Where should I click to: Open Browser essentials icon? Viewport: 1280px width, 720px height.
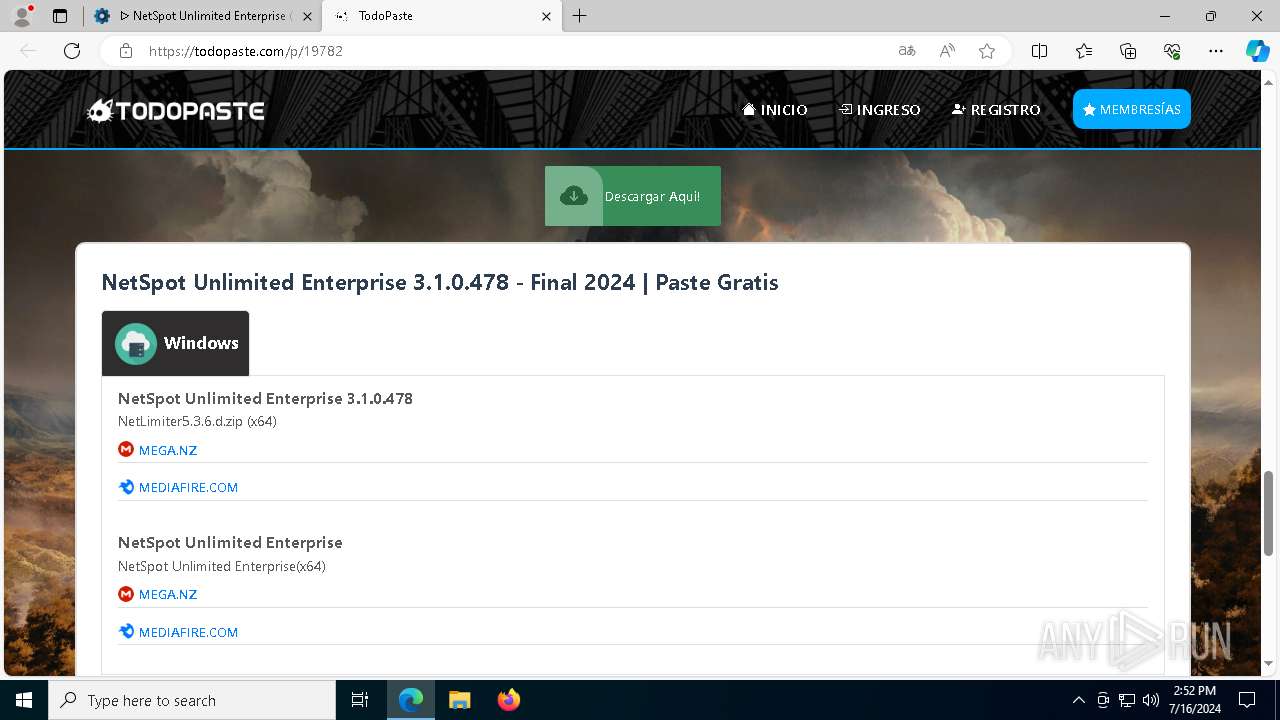[x=1172, y=51]
